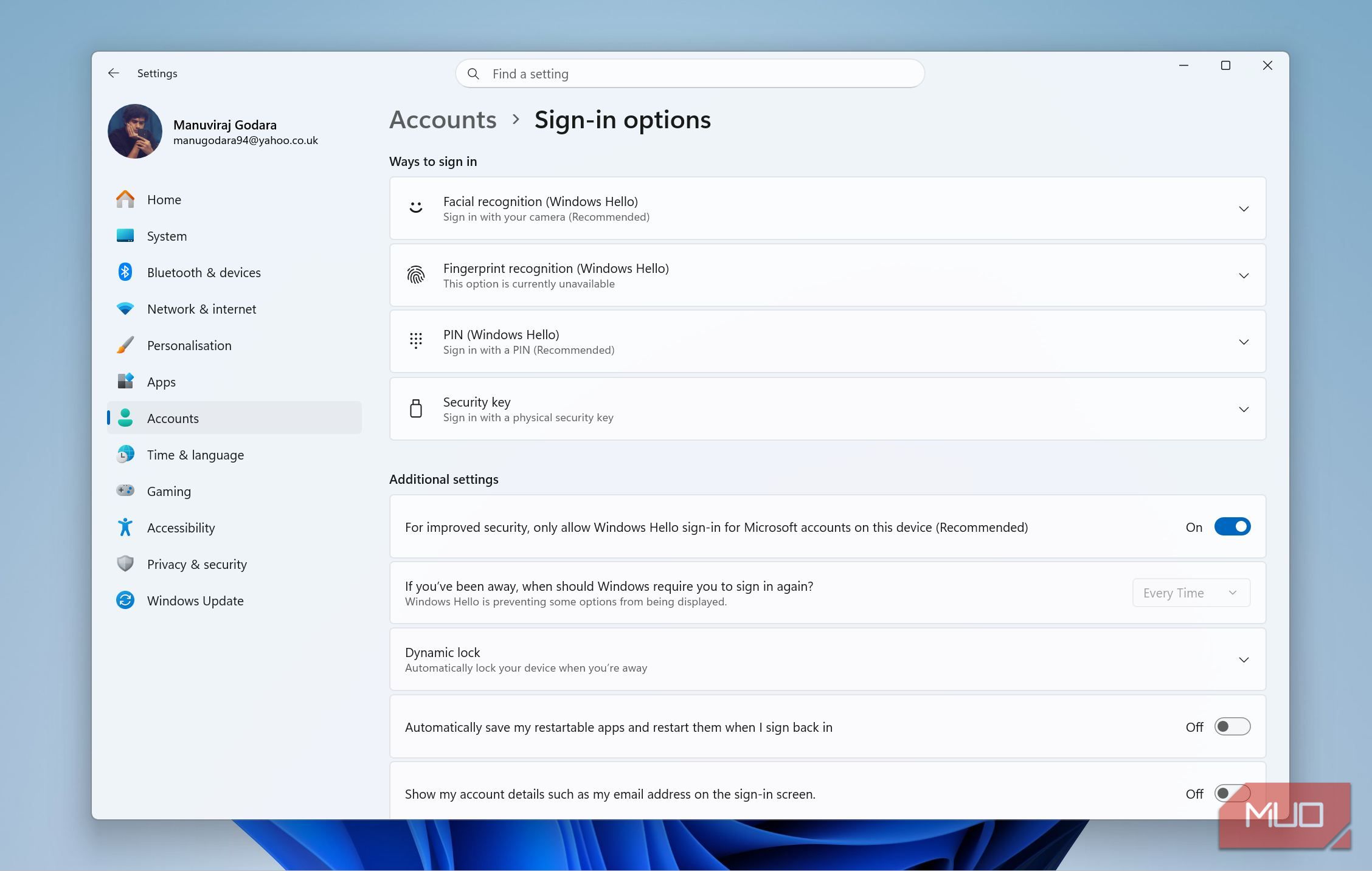Click the Bluetooth icon in sidebar
Screen dimensions: 1372x871
click(125, 272)
